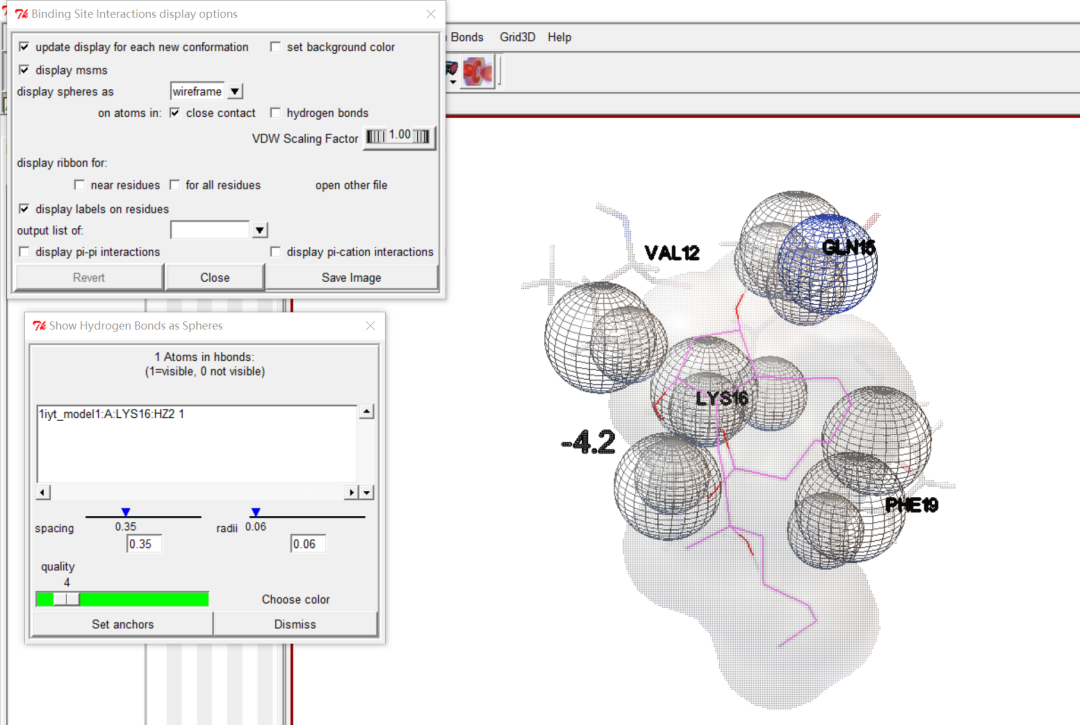This screenshot has width=1080, height=725.
Task: Click the red molecular surface toolbar icon
Action: (478, 72)
